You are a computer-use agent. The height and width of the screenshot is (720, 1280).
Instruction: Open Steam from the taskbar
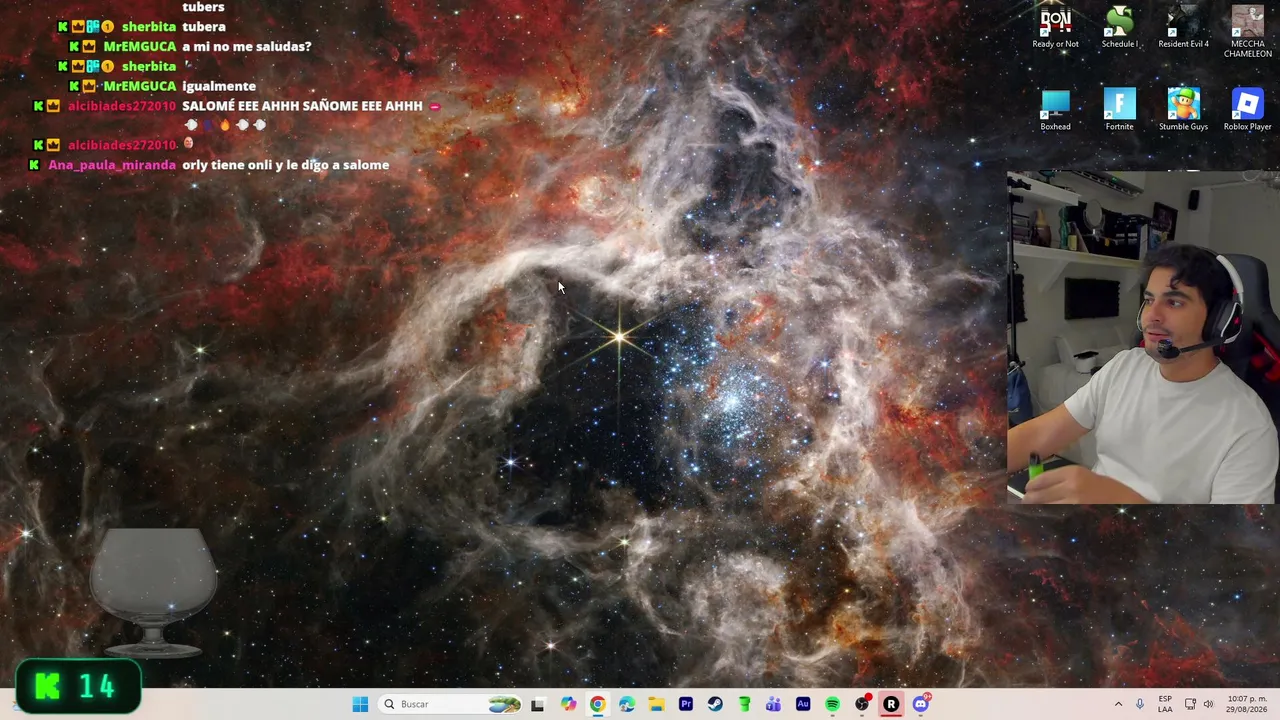pyautogui.click(x=715, y=704)
